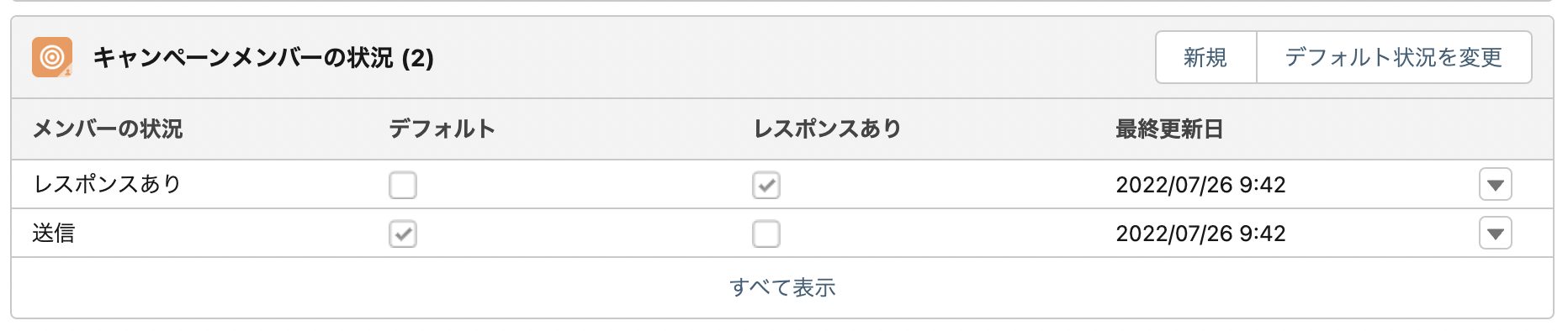
Task: Expand actions dropdown arrow for 送信 row
Action: [1496, 234]
